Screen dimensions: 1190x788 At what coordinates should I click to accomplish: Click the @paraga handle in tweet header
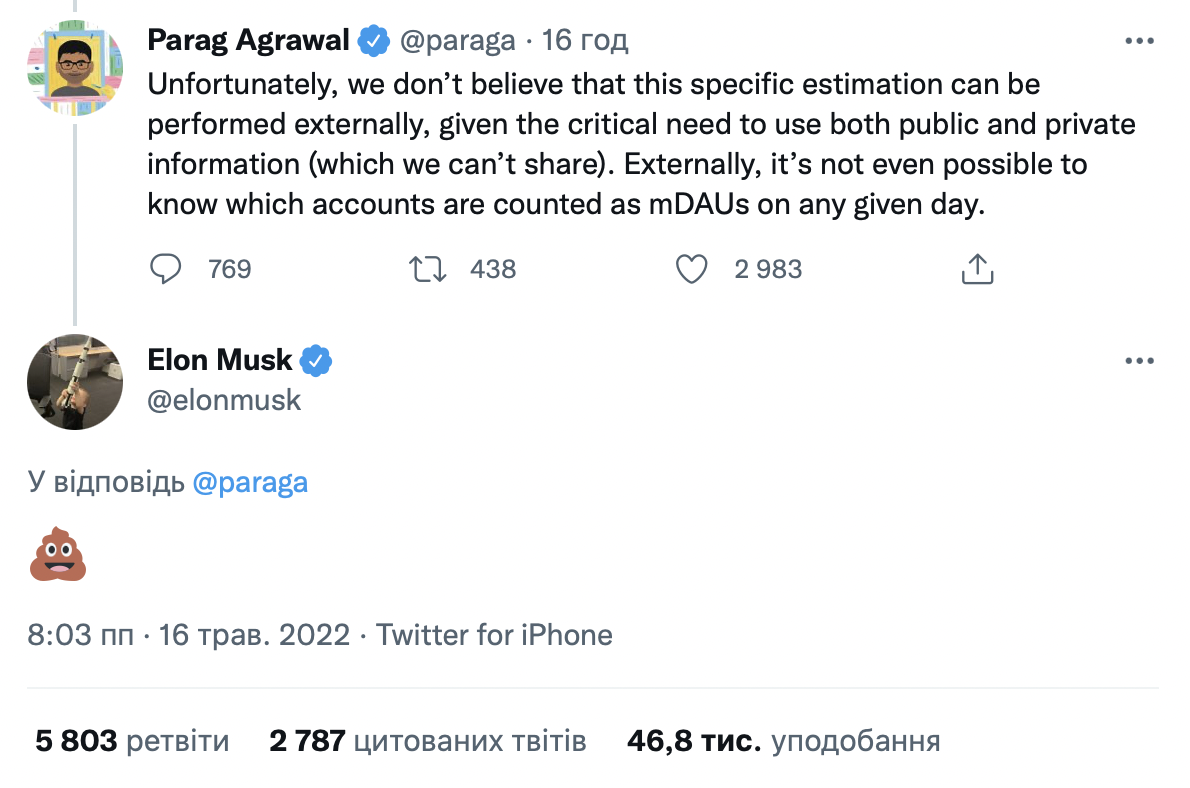(458, 40)
